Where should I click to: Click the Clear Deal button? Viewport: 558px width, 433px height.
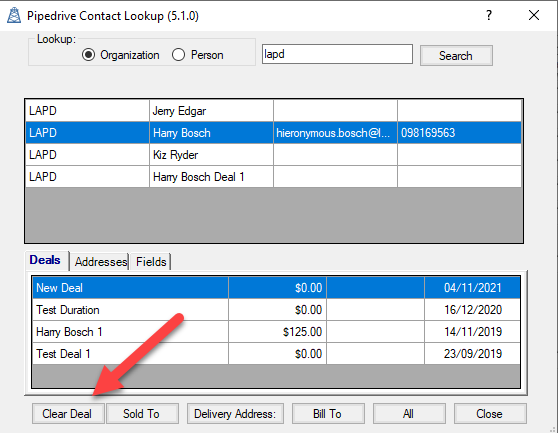(x=68, y=413)
